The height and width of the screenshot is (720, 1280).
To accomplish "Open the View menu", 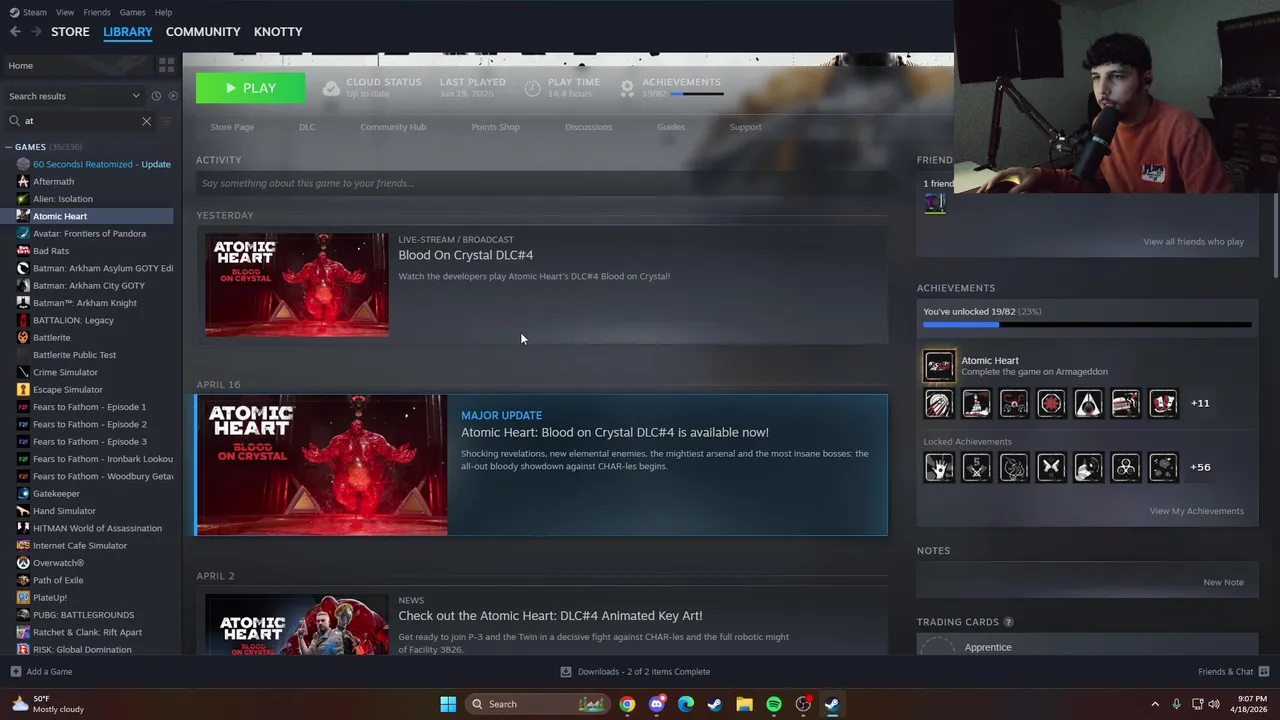I will pyautogui.click(x=65, y=12).
